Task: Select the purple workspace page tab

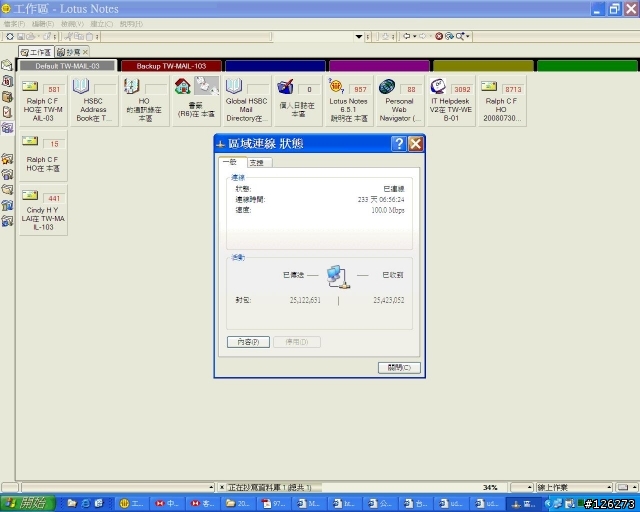Action: (x=380, y=66)
